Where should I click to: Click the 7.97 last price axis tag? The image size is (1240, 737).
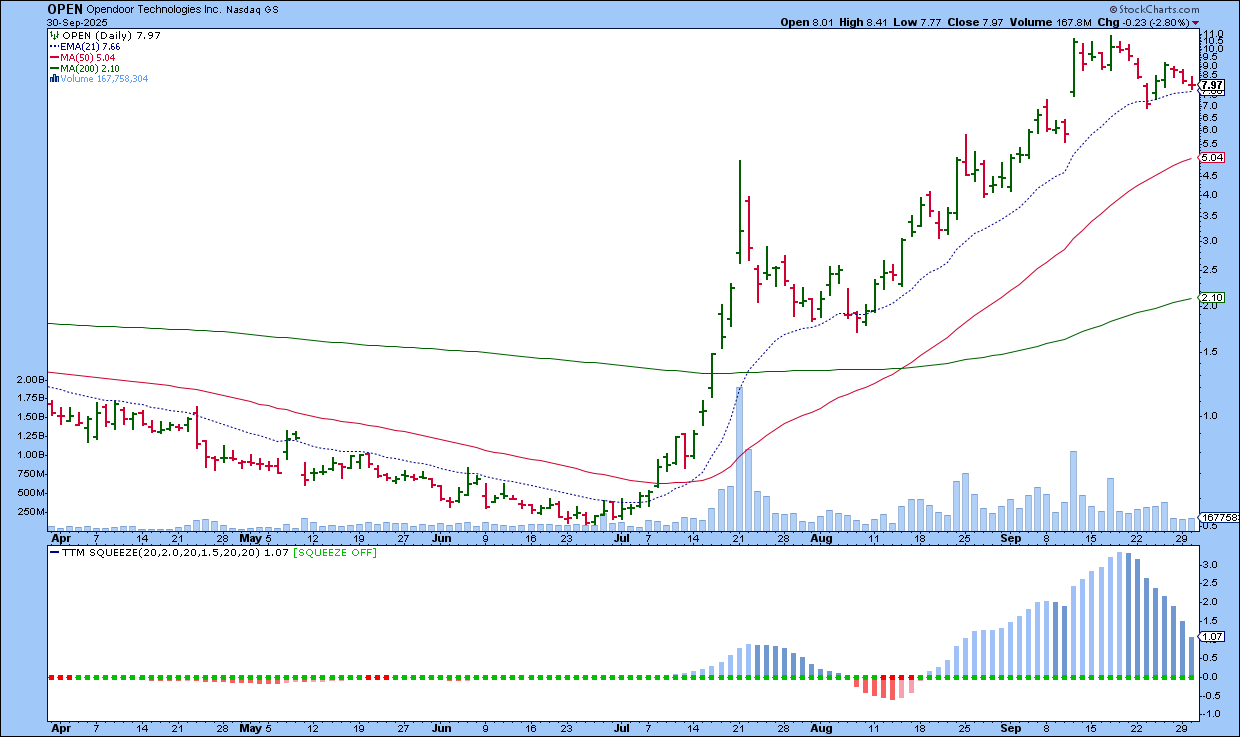tap(1211, 86)
